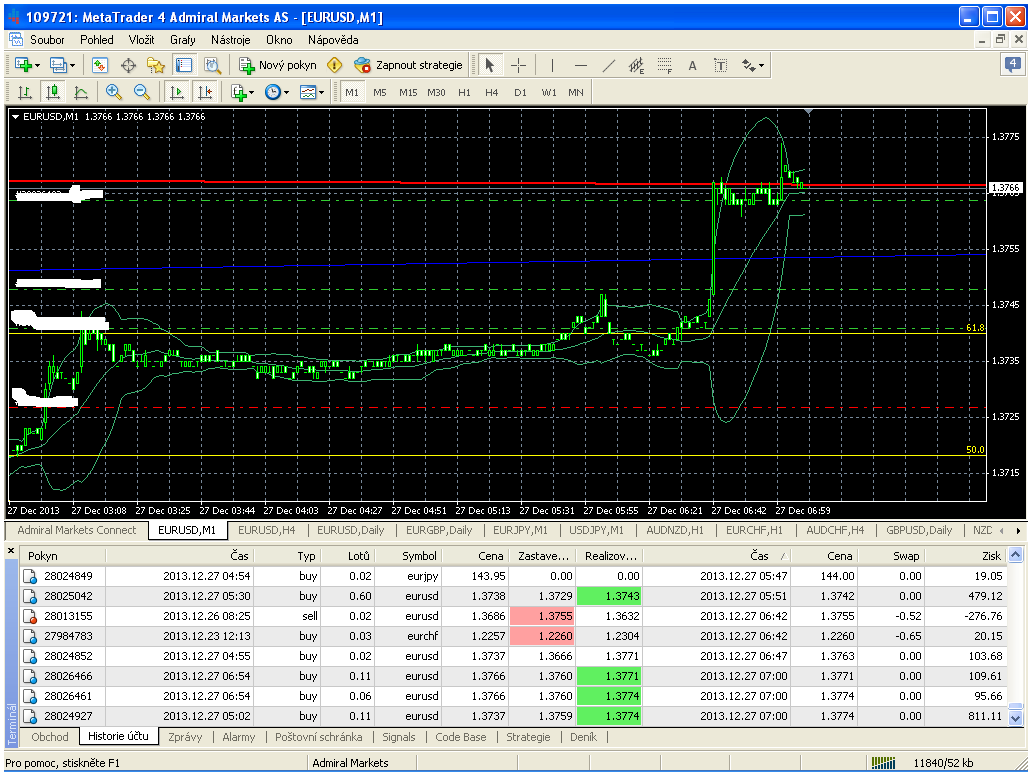Switch chart to bar chart type
This screenshot has height=776, width=1032.
(24, 92)
